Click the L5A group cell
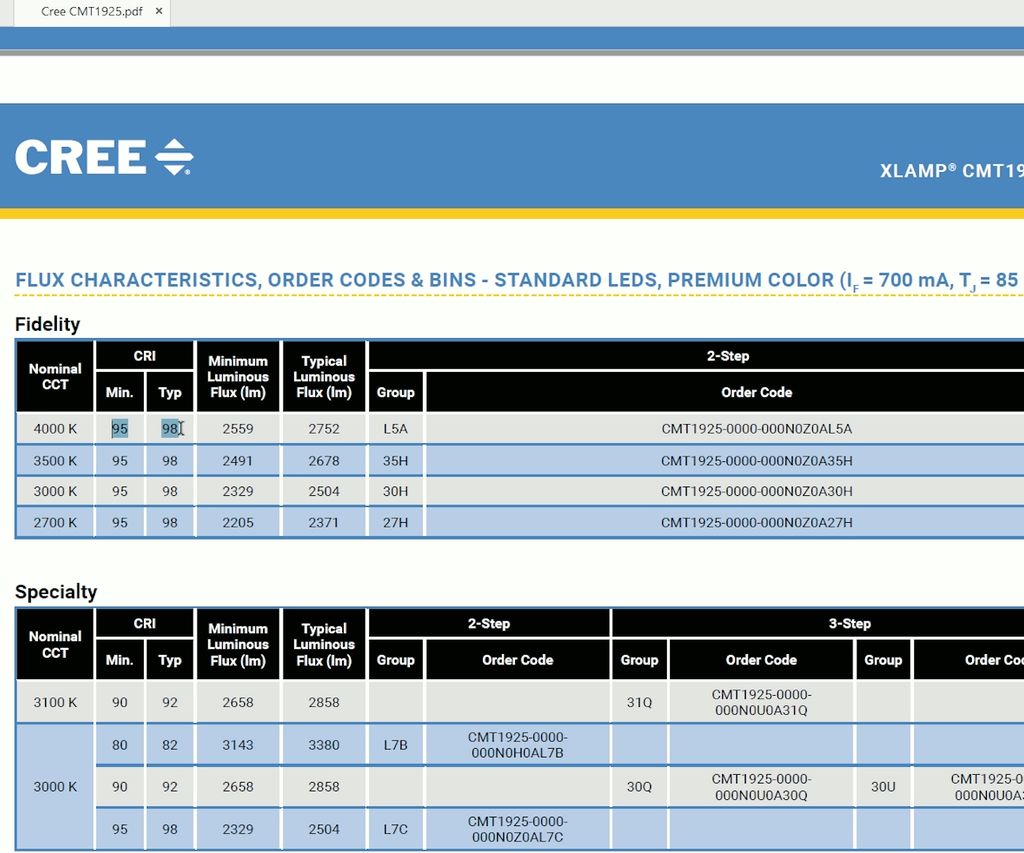 [x=395, y=429]
